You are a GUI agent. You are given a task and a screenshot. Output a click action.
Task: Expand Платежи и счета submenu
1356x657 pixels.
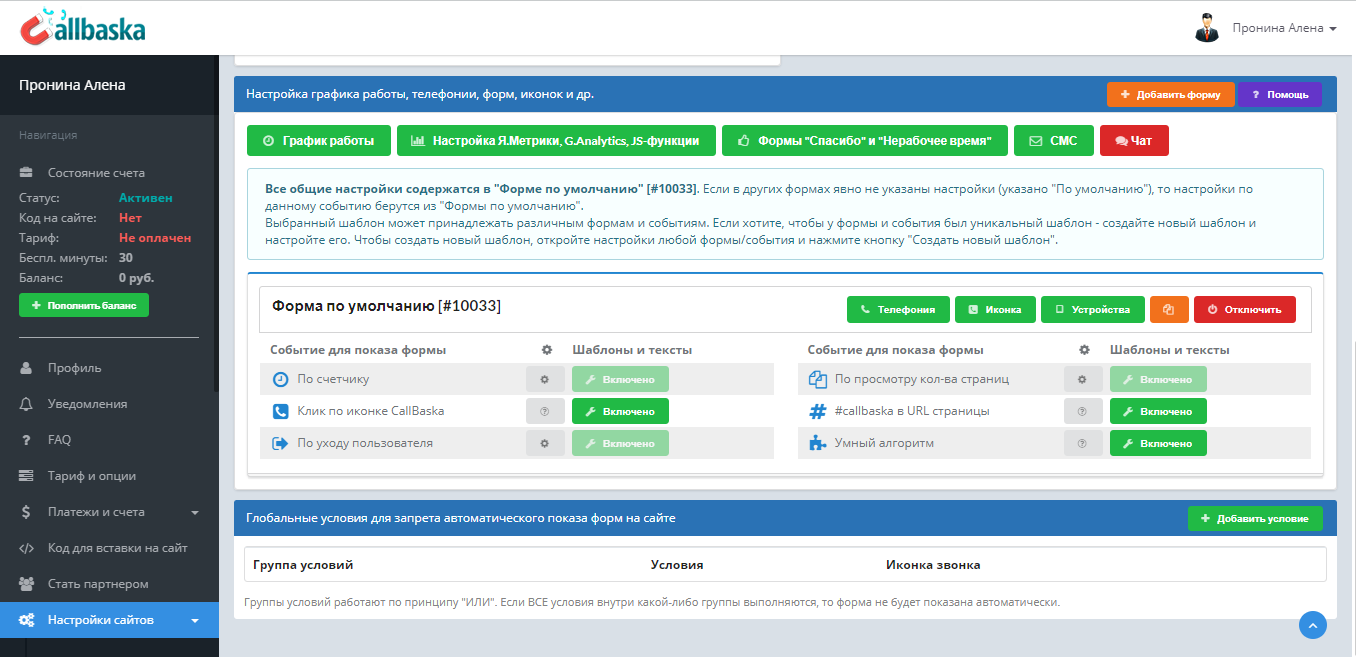[x=109, y=512]
